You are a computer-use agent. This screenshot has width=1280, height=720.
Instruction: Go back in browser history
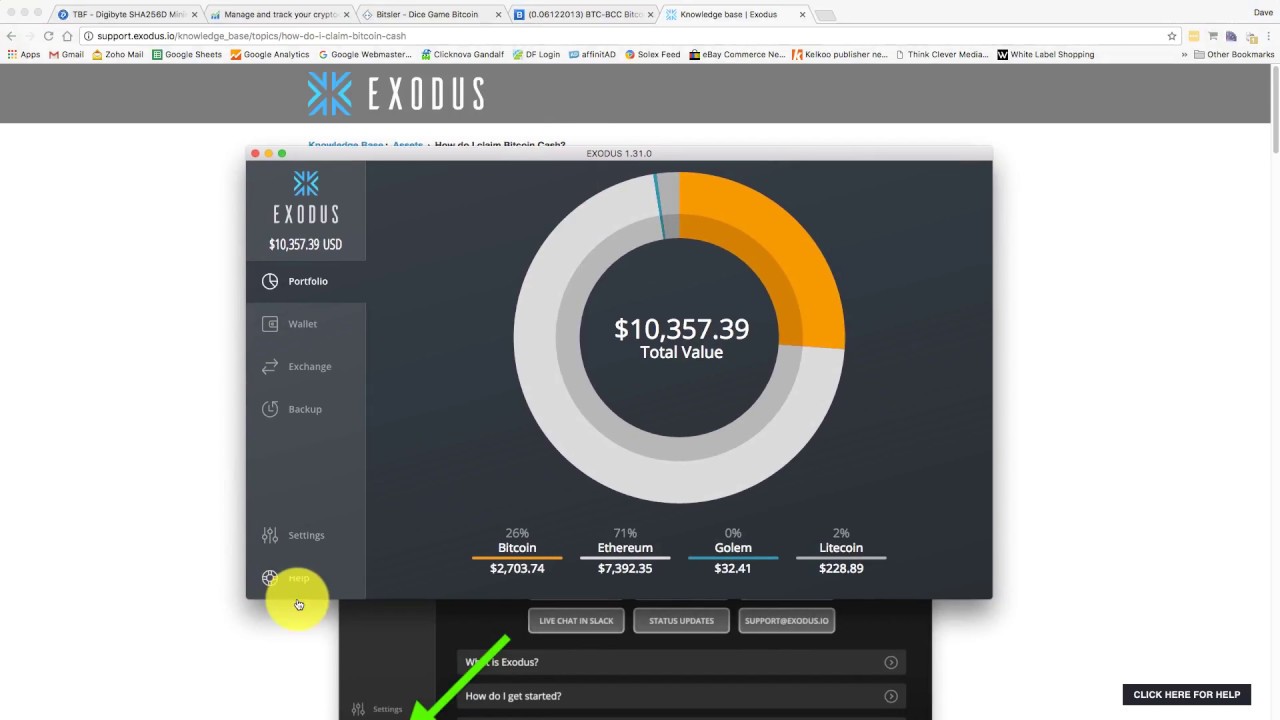tap(11, 36)
